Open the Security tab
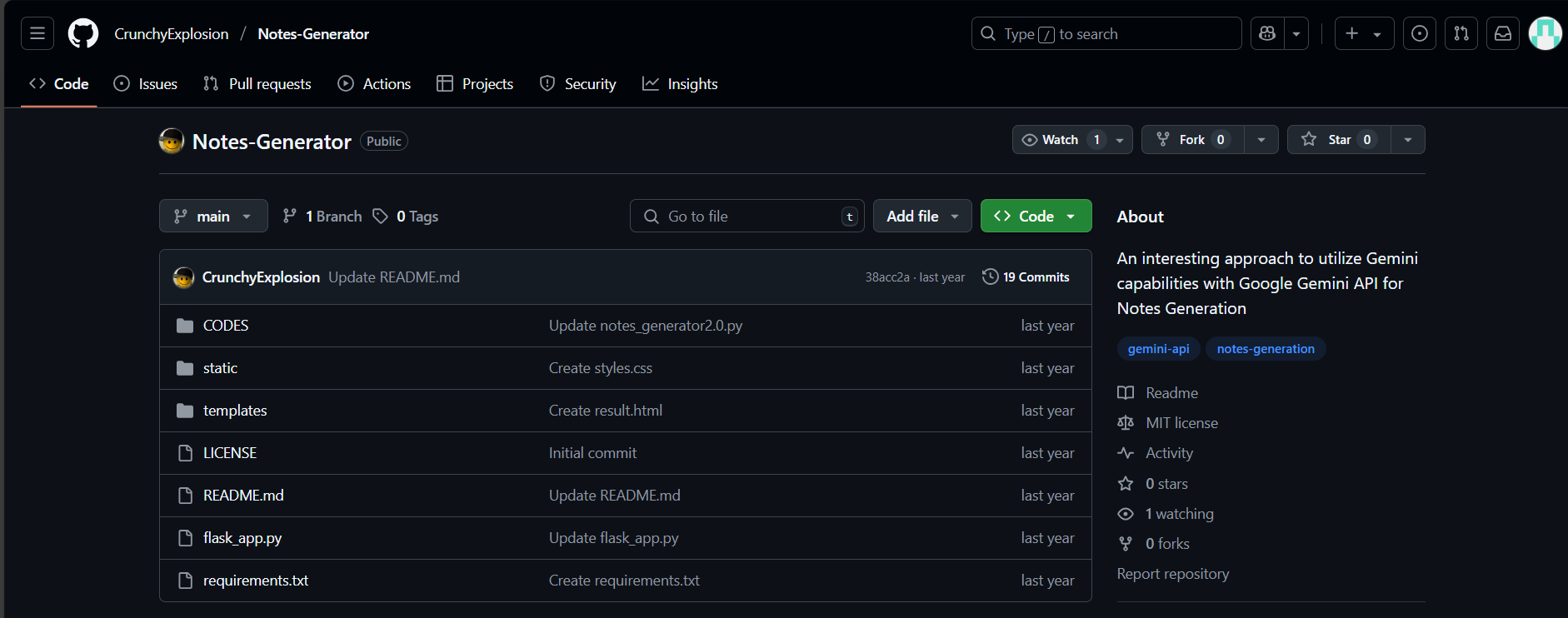Screen dimensions: 1568x618 coord(578,84)
